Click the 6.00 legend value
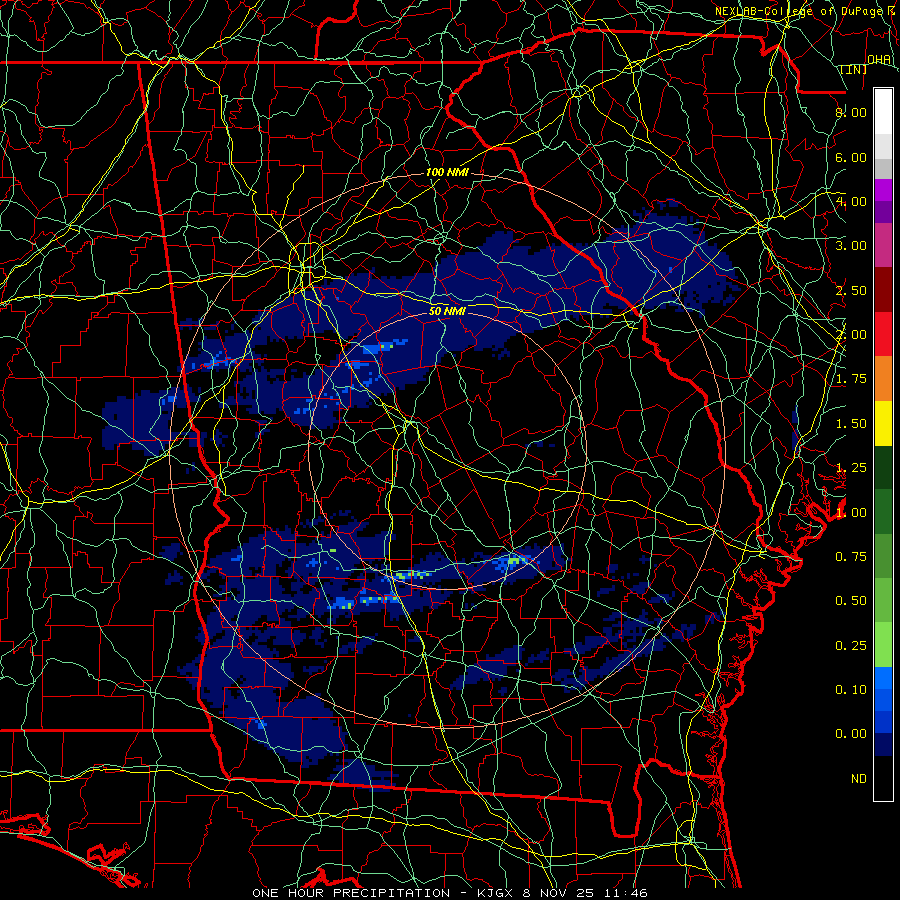The image size is (900, 900). point(851,157)
